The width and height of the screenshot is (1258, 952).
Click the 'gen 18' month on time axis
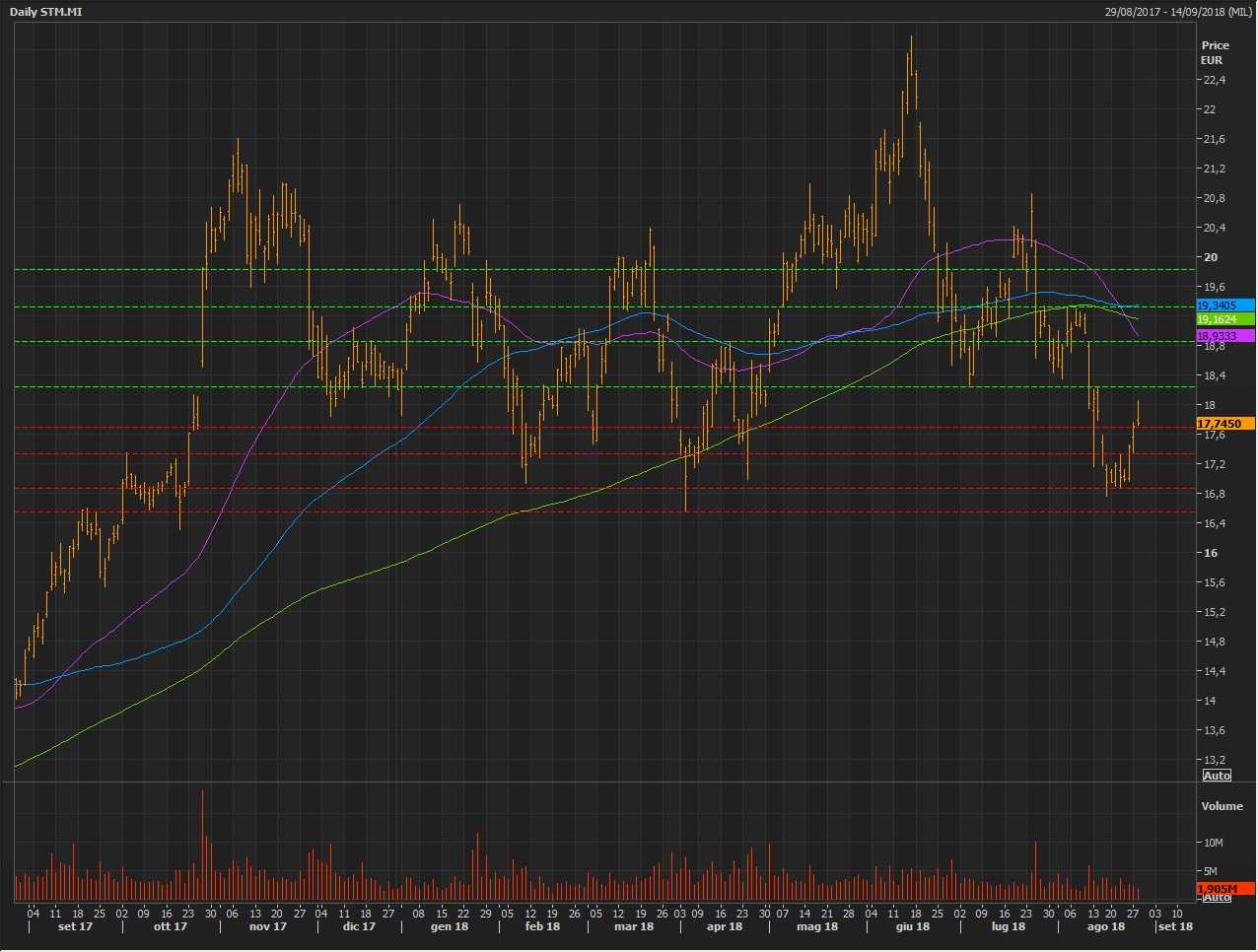(449, 926)
